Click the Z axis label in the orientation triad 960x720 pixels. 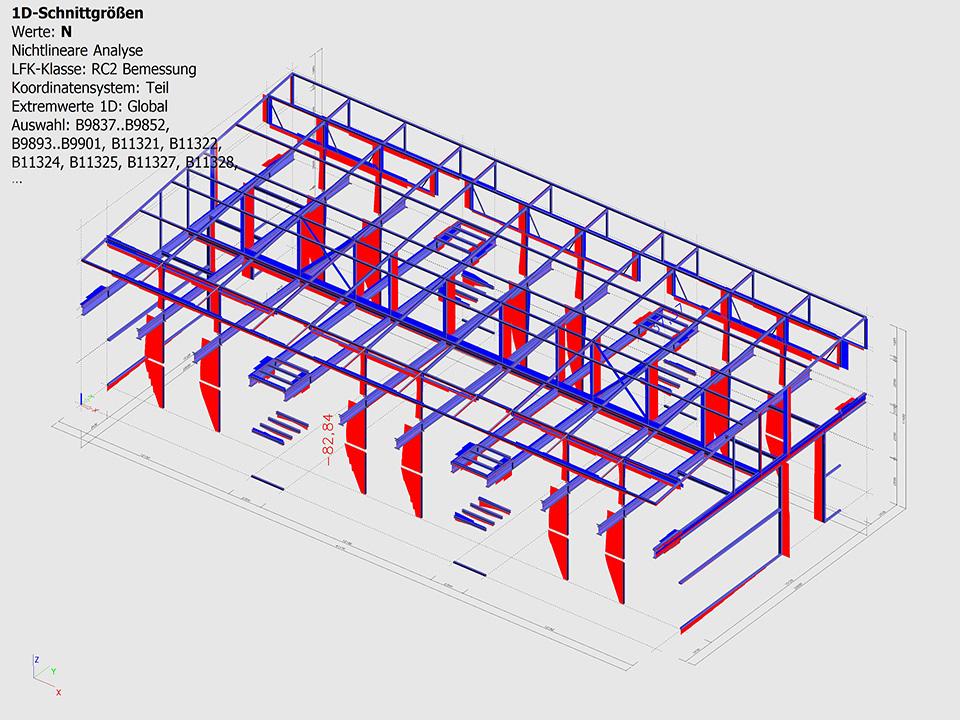pos(36,661)
